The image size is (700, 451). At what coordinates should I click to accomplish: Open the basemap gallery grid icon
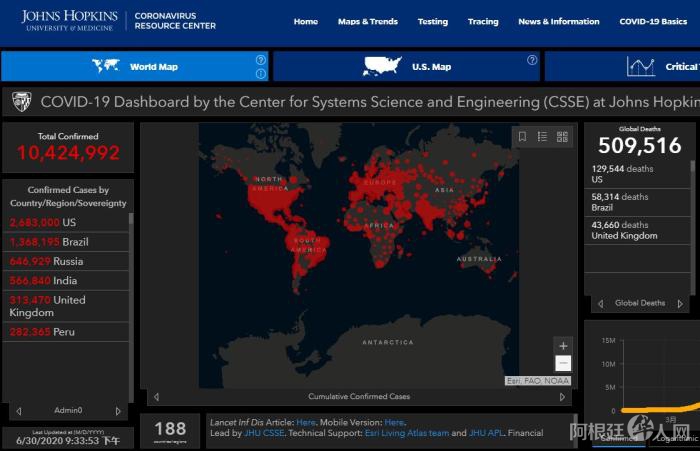click(x=562, y=137)
